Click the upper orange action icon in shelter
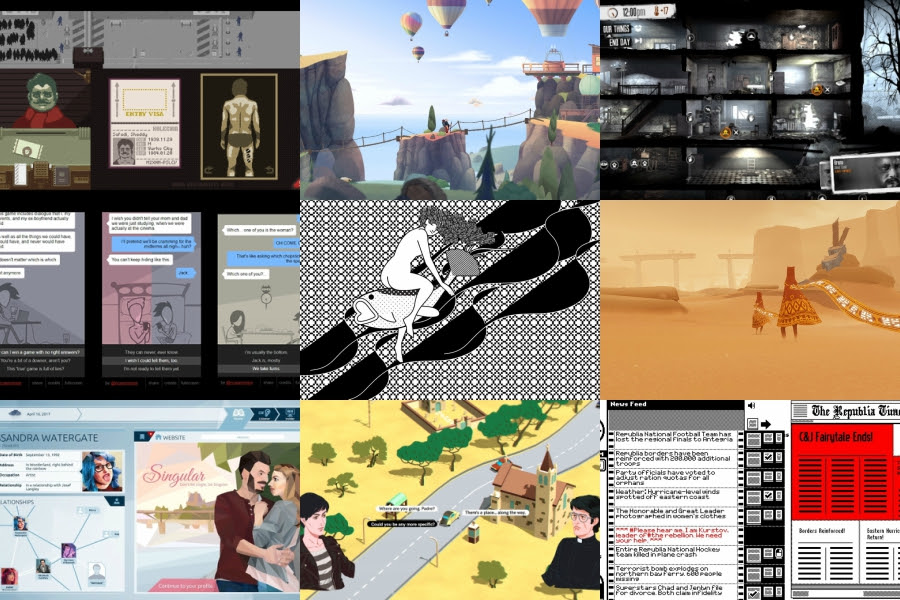 (x=815, y=89)
